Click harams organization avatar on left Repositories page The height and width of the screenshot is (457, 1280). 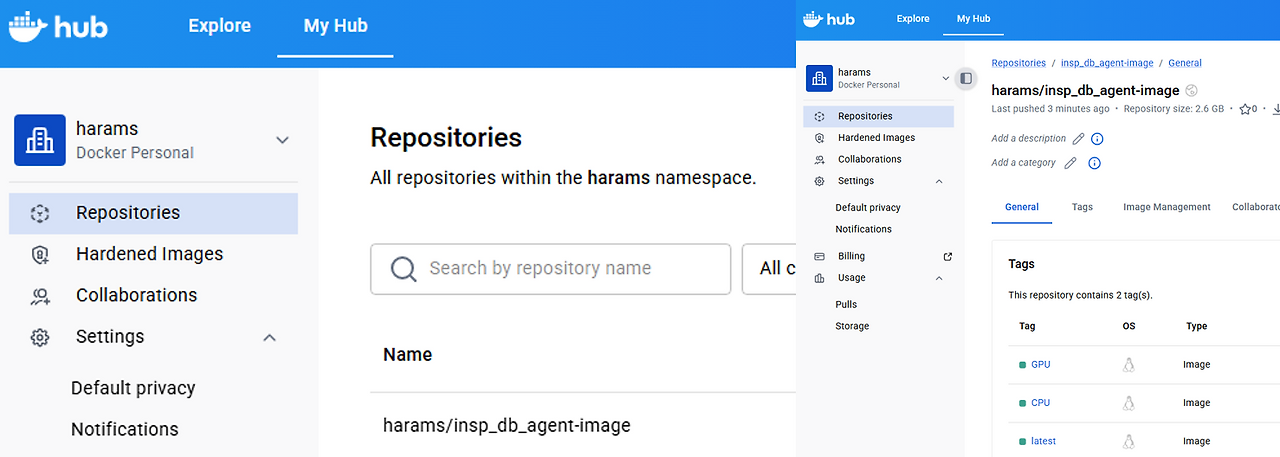tap(40, 140)
